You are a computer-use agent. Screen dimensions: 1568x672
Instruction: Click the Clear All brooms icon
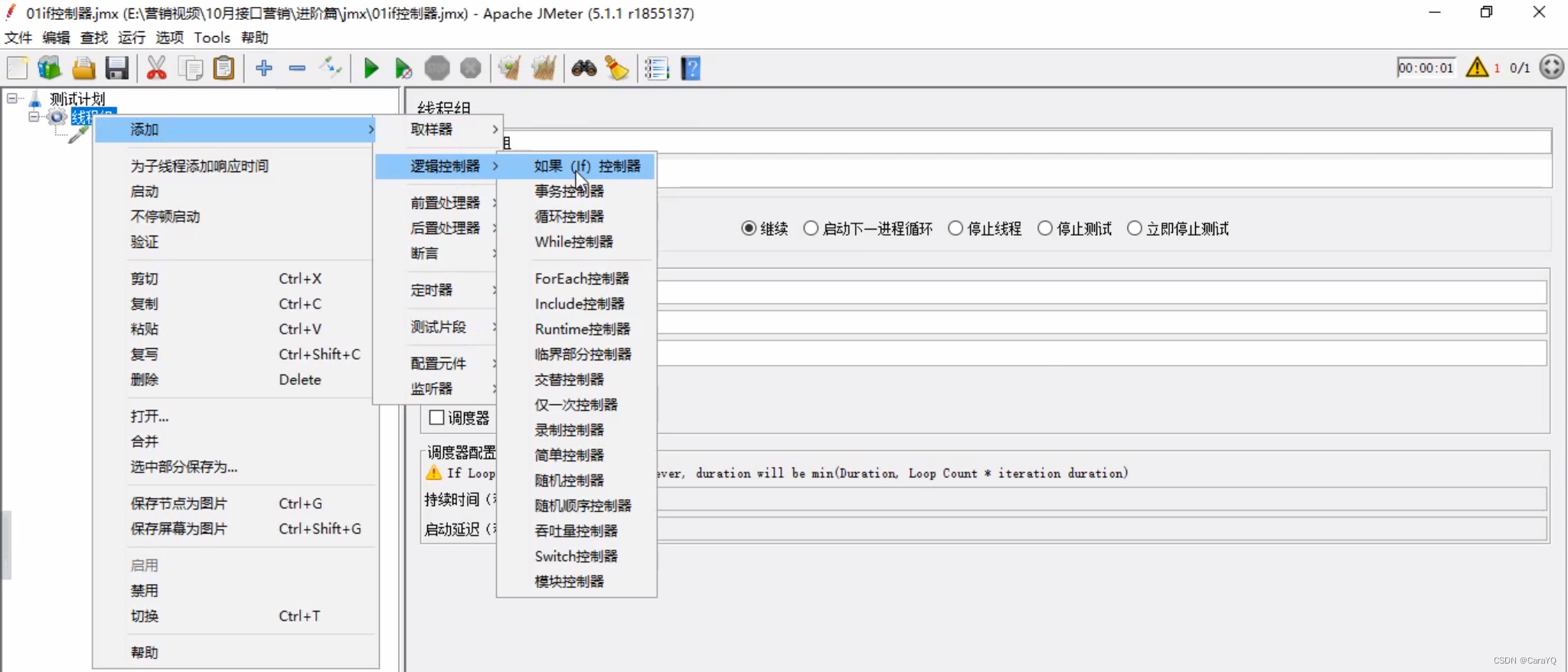click(544, 68)
